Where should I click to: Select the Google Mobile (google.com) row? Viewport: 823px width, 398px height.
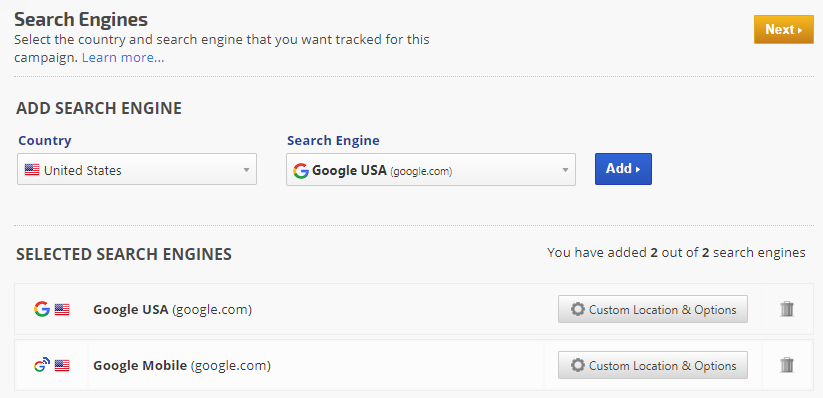pos(414,365)
